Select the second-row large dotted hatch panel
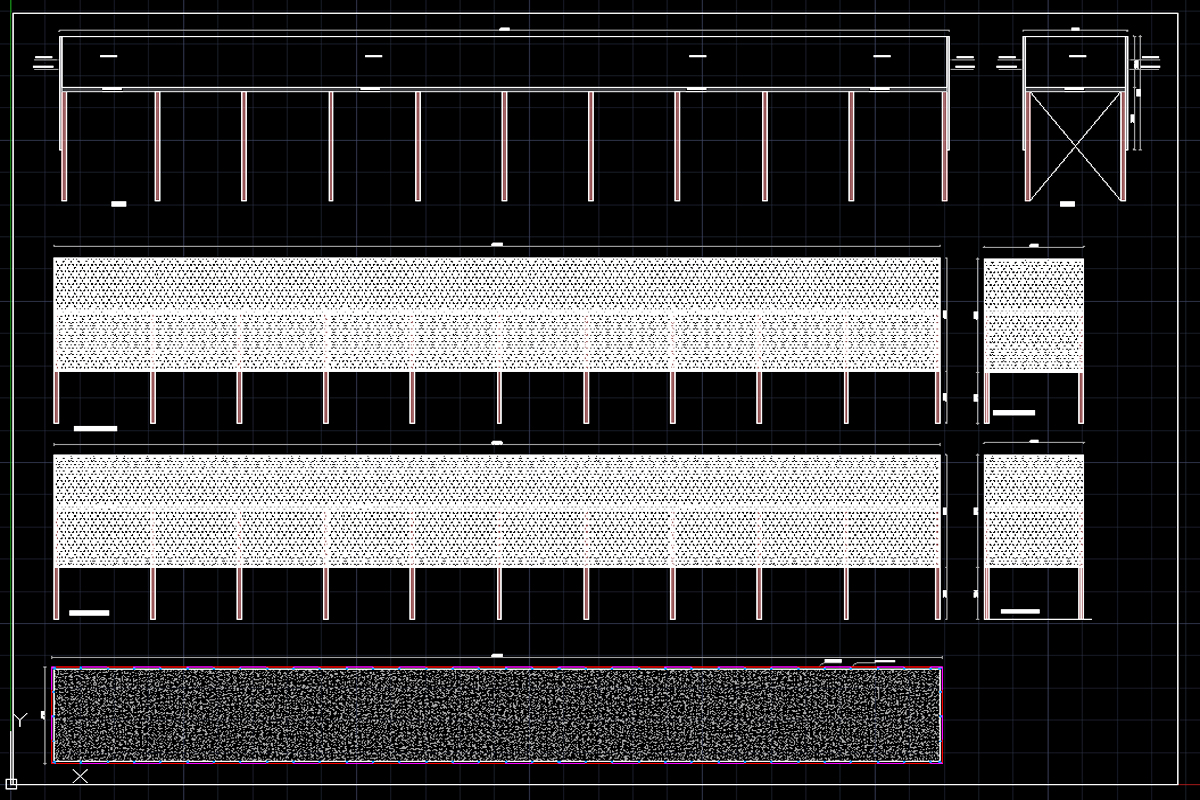Image resolution: width=1200 pixels, height=800 pixels. coord(497,314)
